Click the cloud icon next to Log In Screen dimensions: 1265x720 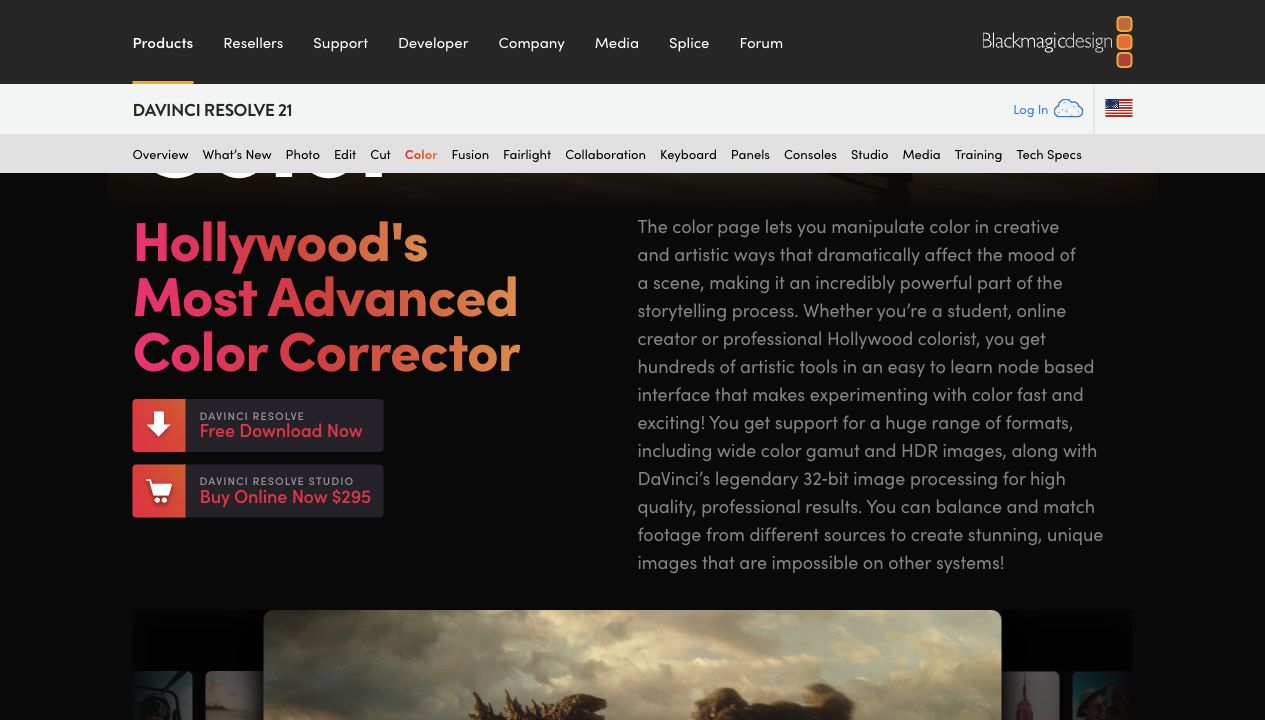(1068, 109)
